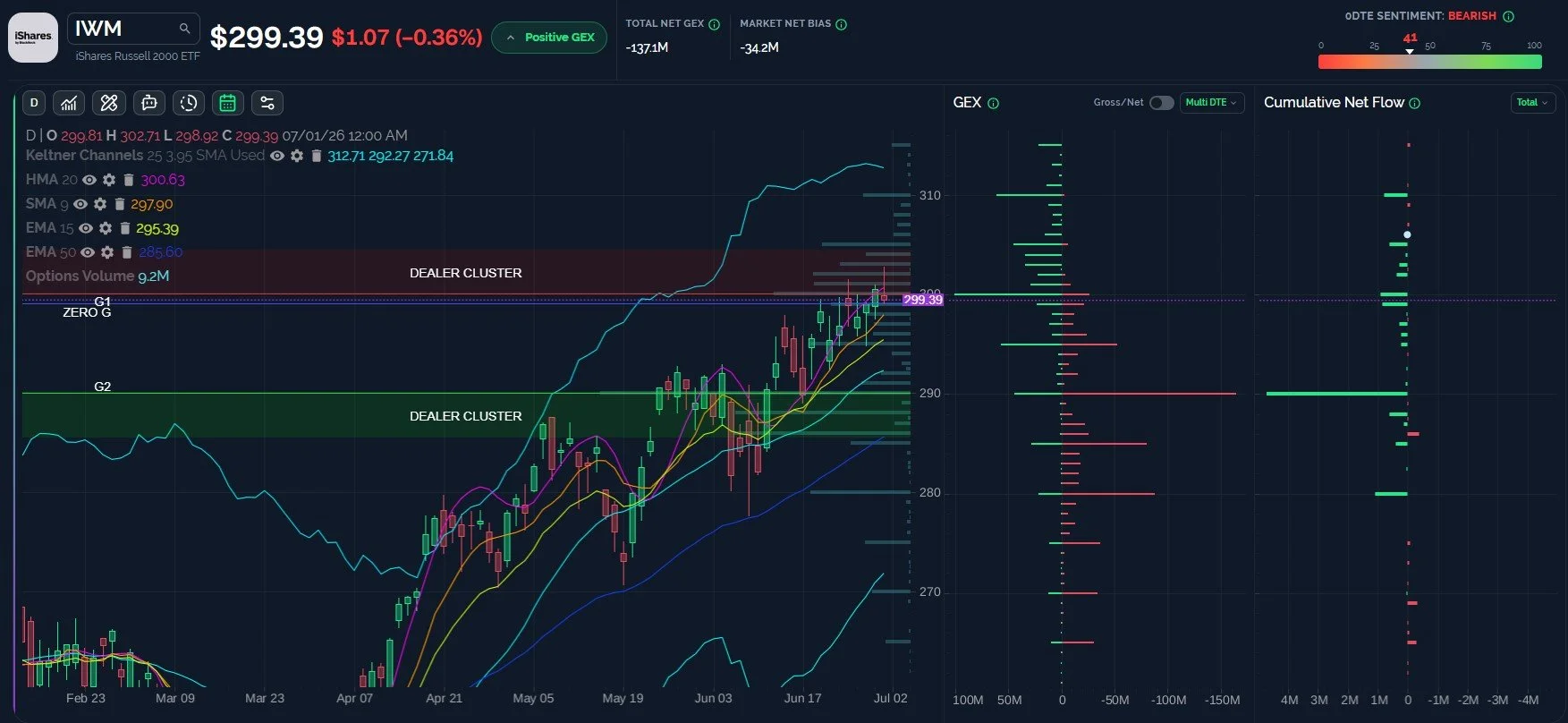Viewport: 1568px width, 723px height.
Task: Open EMA 15 settings gear
Action: pos(106,228)
